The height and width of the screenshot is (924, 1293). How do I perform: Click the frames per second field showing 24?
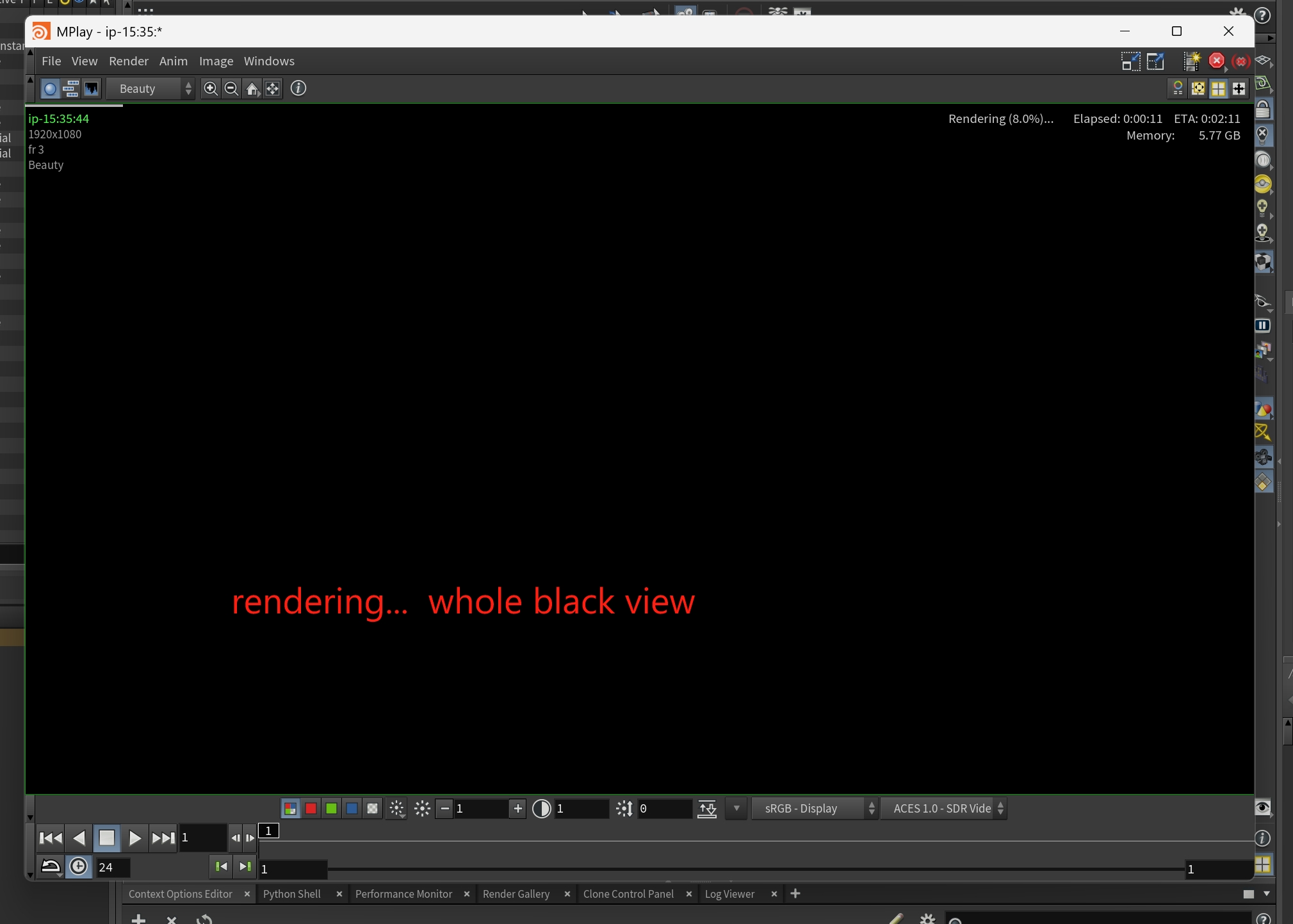pos(113,868)
